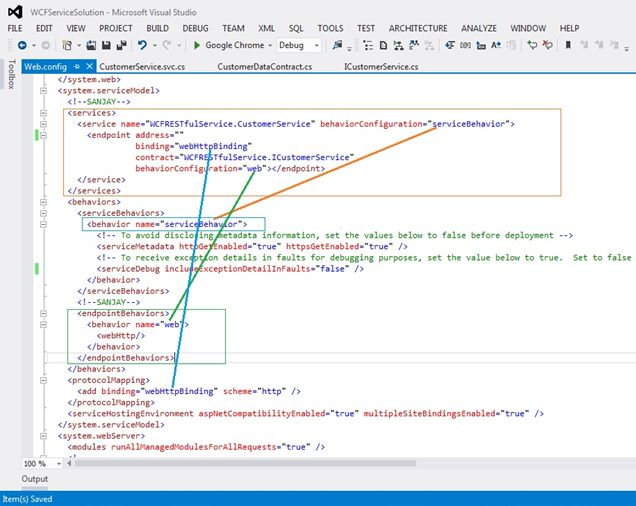Screen dimensions: 636x506
Task: Click the Navigate Backward arrow icon
Action: point(22,45)
